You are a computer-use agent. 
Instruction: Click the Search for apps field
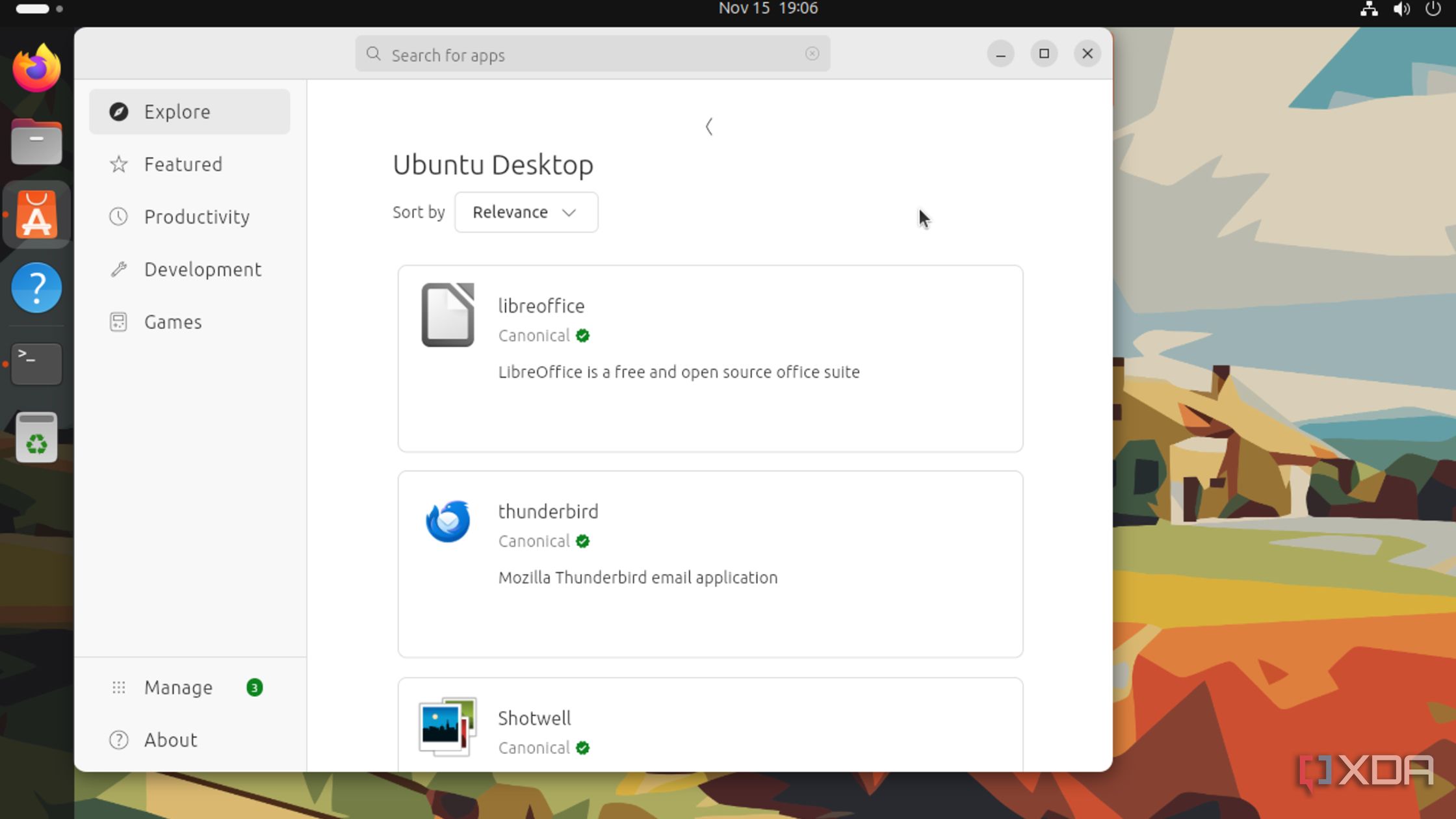coord(585,55)
